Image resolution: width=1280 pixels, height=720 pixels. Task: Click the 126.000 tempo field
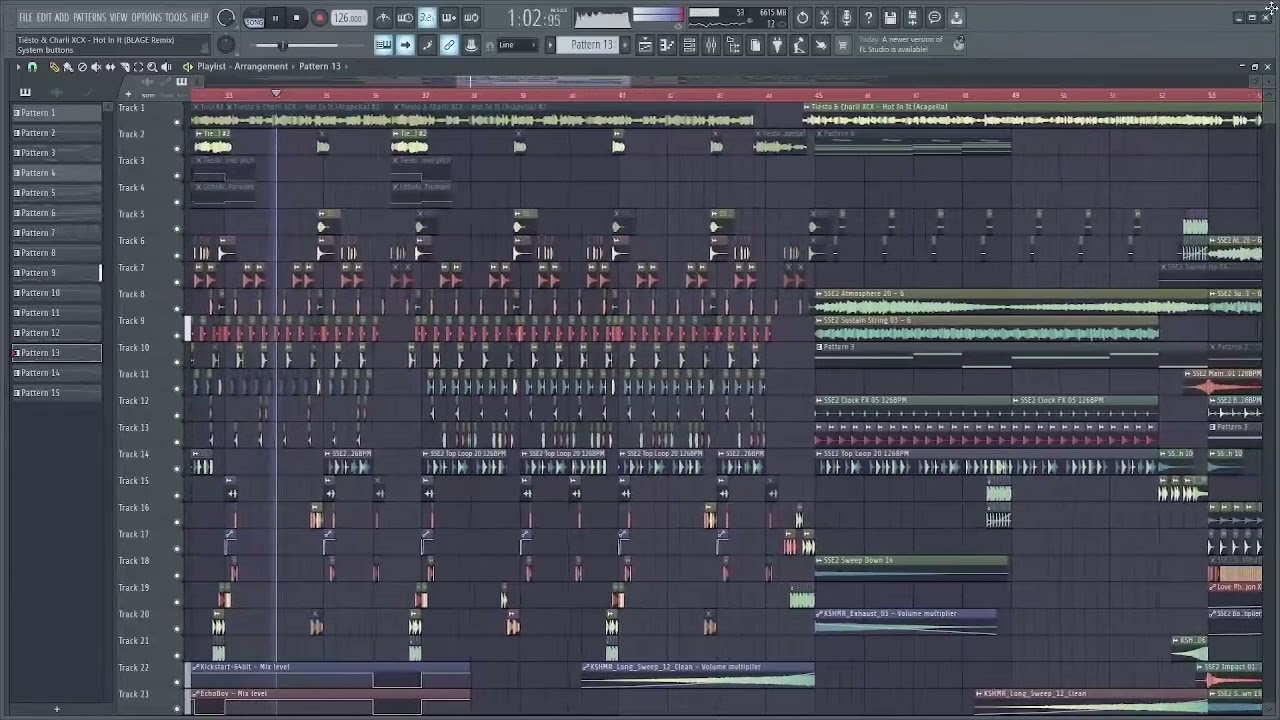pos(348,18)
